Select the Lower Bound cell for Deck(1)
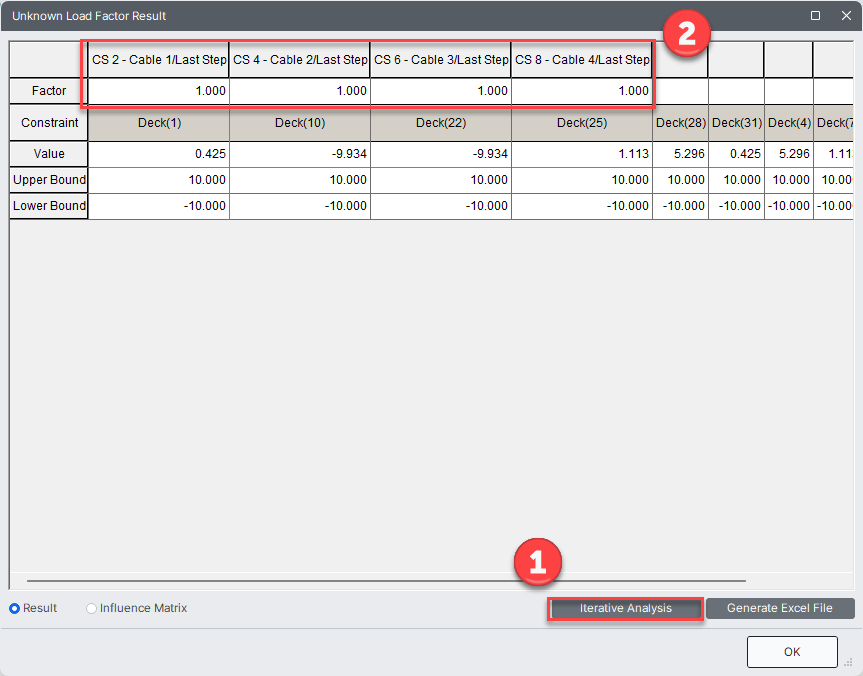This screenshot has height=676, width=863. click(159, 206)
